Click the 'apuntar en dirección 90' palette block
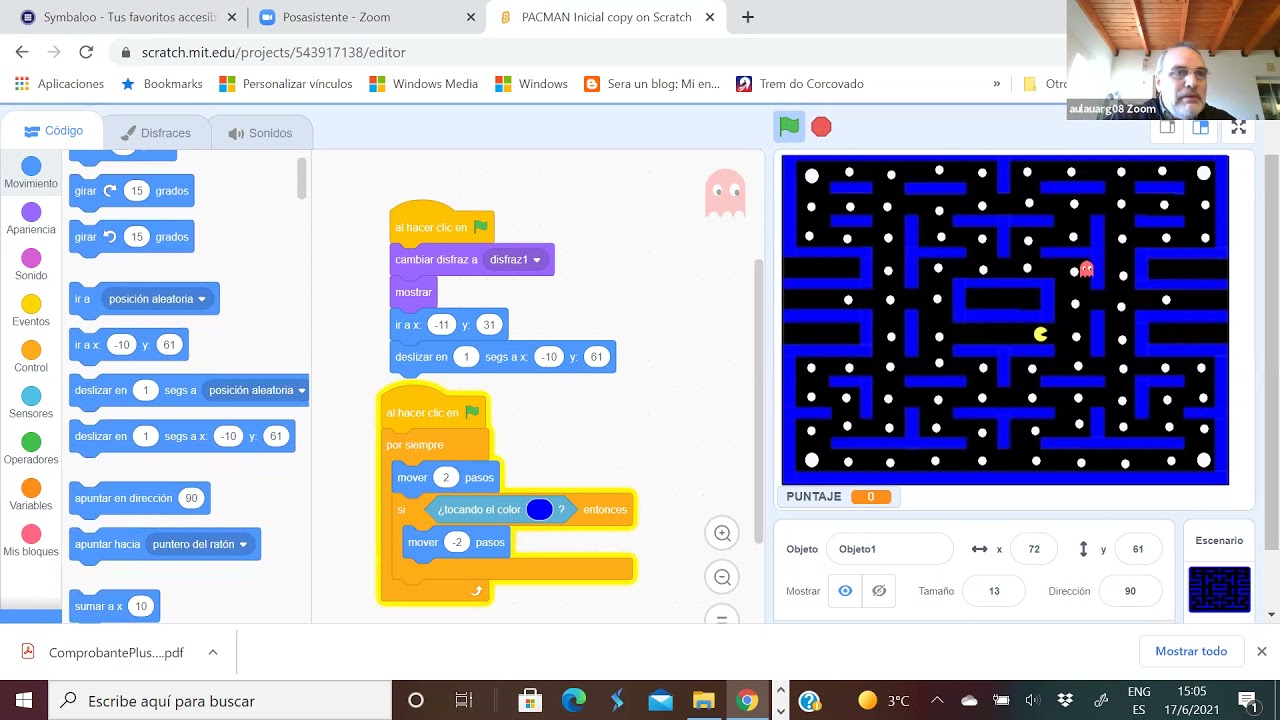The width and height of the screenshot is (1280, 720). [x=139, y=498]
